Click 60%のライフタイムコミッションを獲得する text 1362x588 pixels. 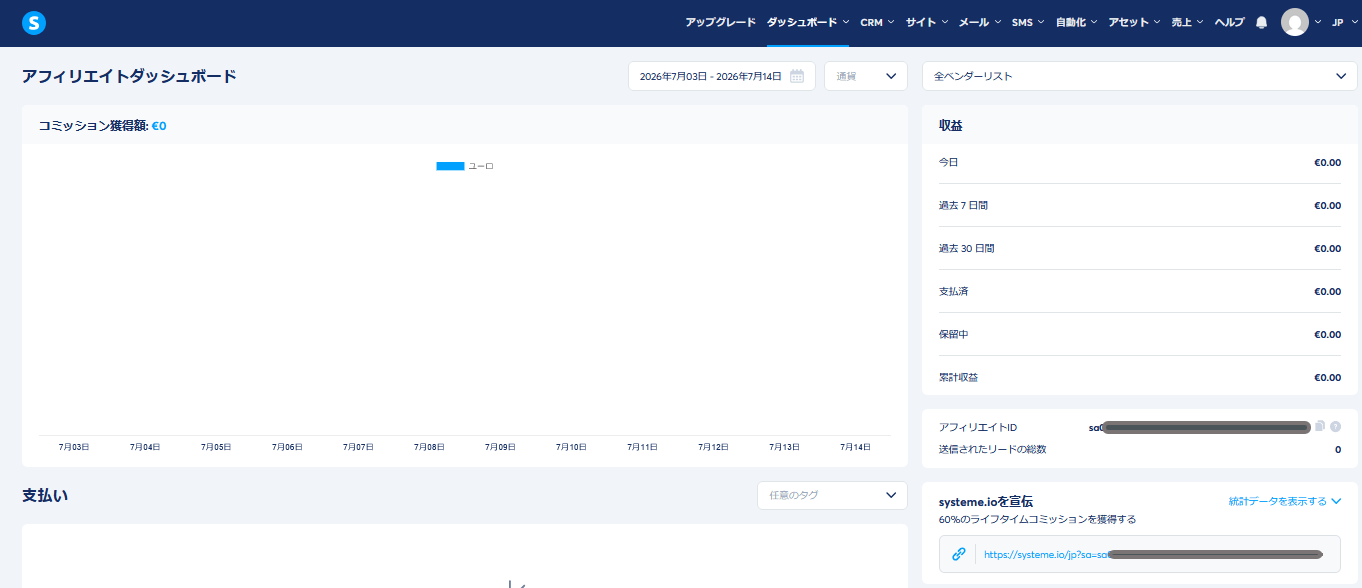click(x=1037, y=519)
